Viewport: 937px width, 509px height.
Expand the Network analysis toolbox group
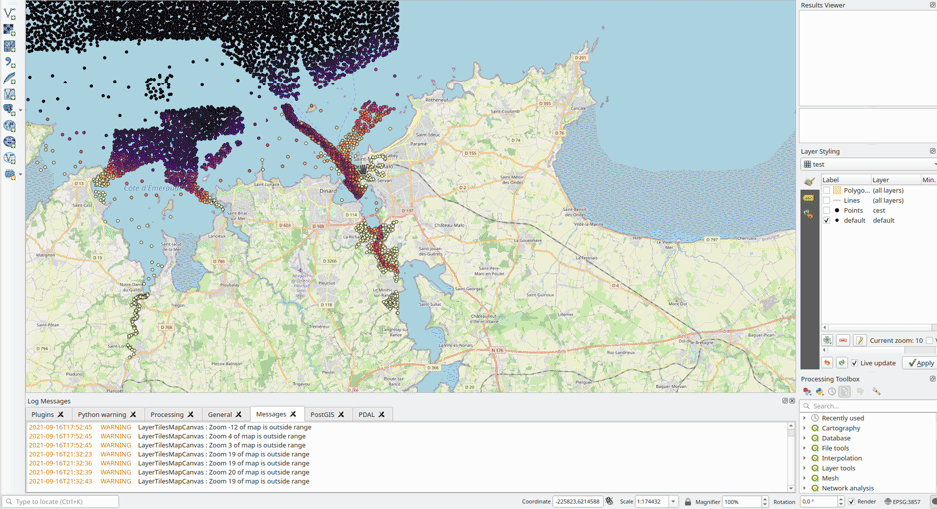[804, 488]
